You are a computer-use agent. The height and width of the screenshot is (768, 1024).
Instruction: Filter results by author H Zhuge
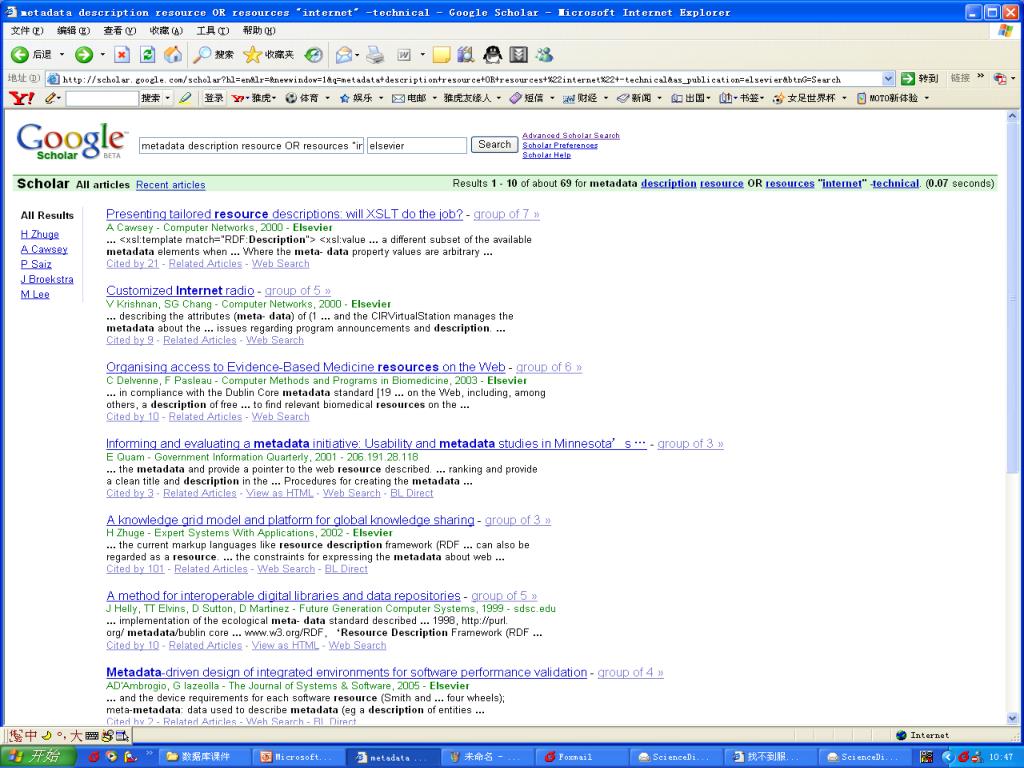pos(40,234)
